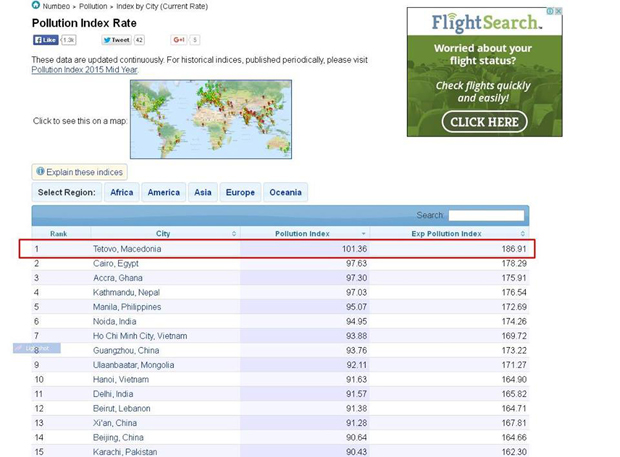620x457 pixels.
Task: Sort by the Pollution Index column header
Action: [x=302, y=234]
